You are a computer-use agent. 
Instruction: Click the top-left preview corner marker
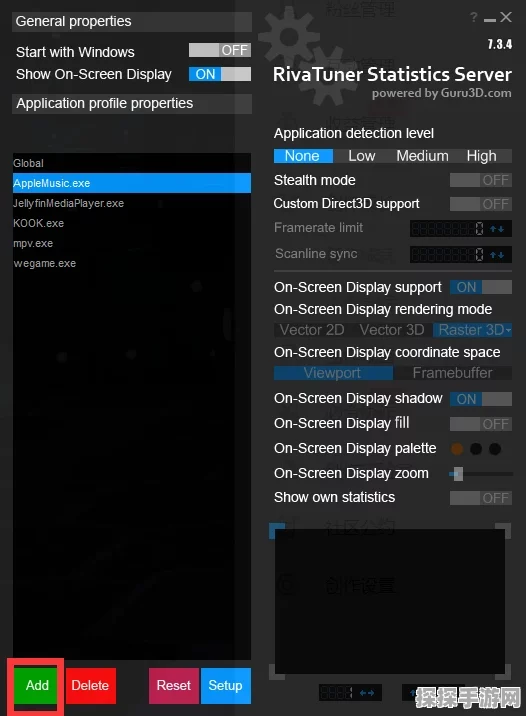[x=277, y=532]
